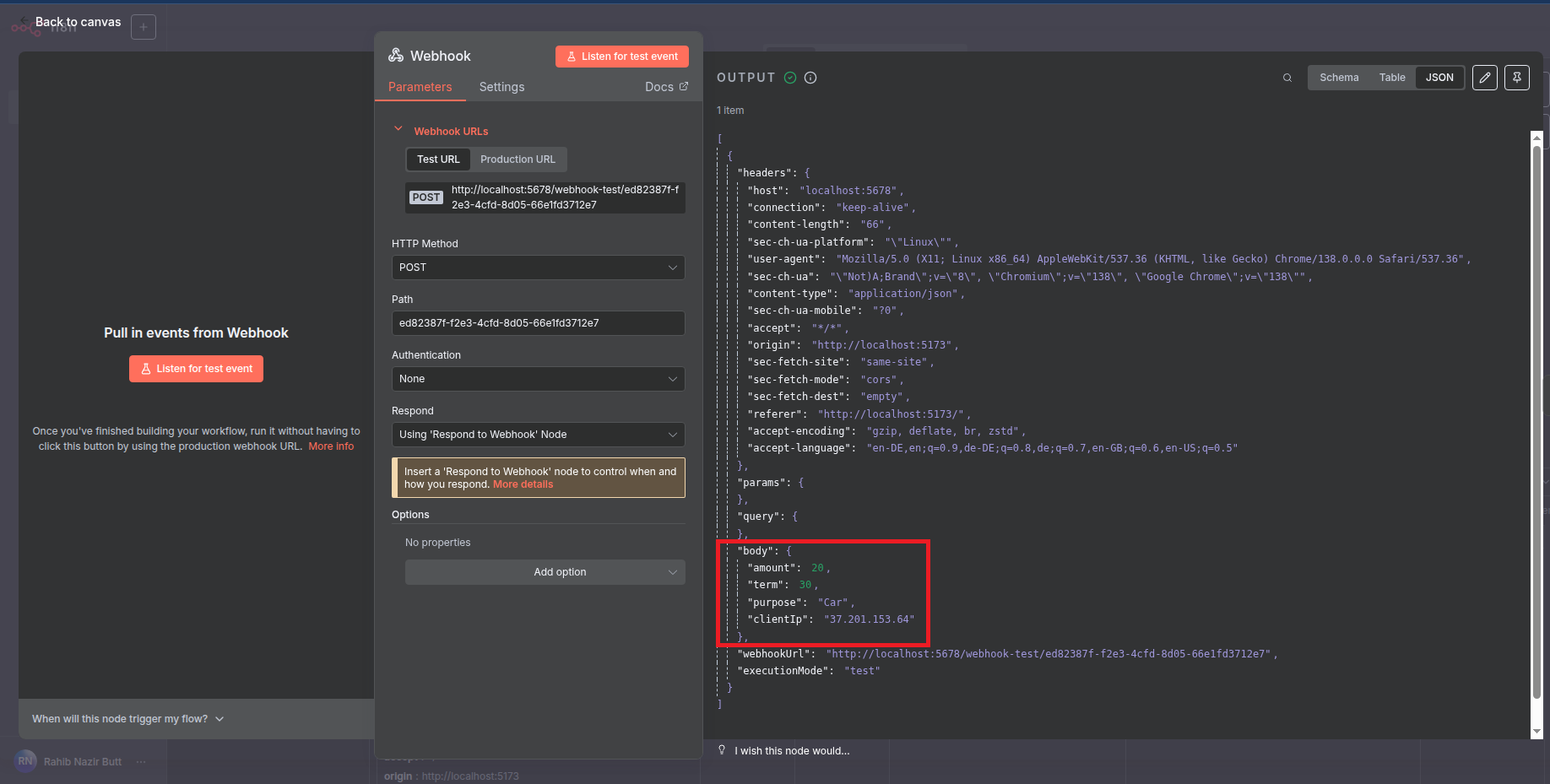Click the Webhook node icon in header

tap(396, 56)
